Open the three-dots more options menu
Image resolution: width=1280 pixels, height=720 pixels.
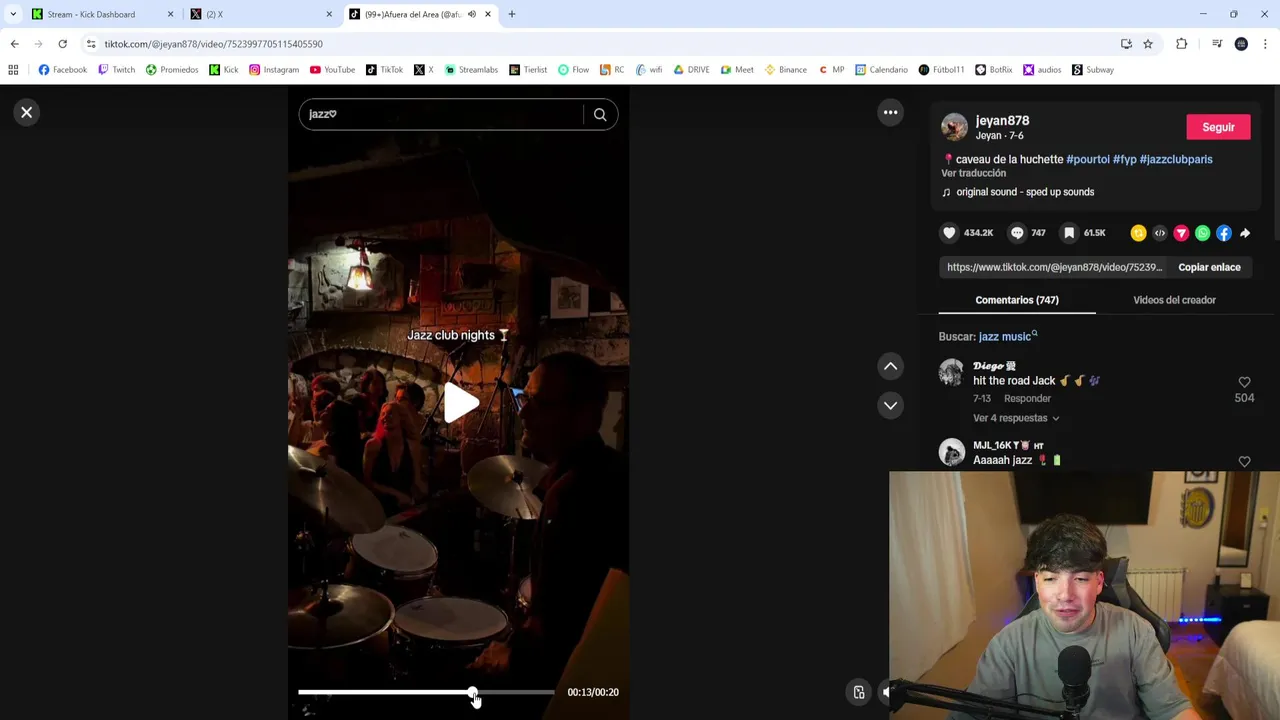click(x=890, y=112)
